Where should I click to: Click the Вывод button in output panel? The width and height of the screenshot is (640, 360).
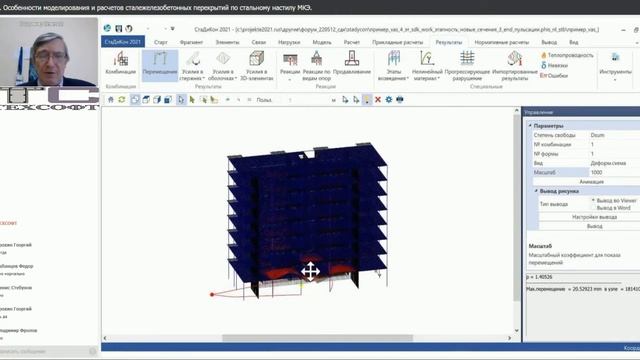coord(594,226)
